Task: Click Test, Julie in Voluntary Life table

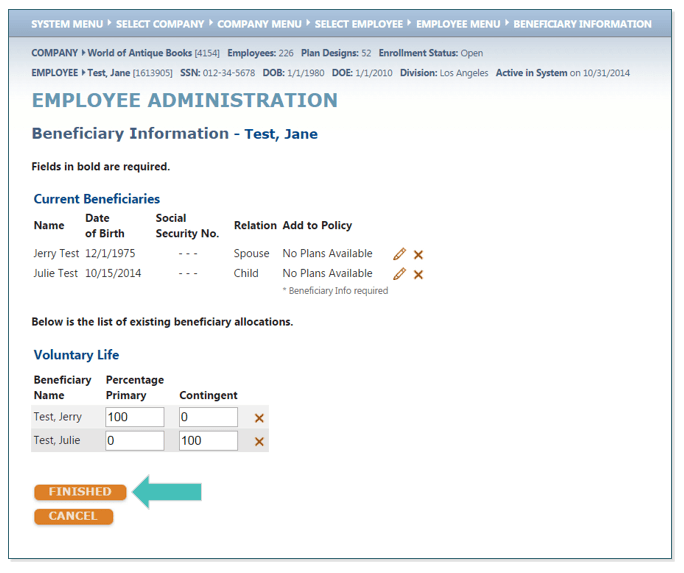Action: [57, 440]
